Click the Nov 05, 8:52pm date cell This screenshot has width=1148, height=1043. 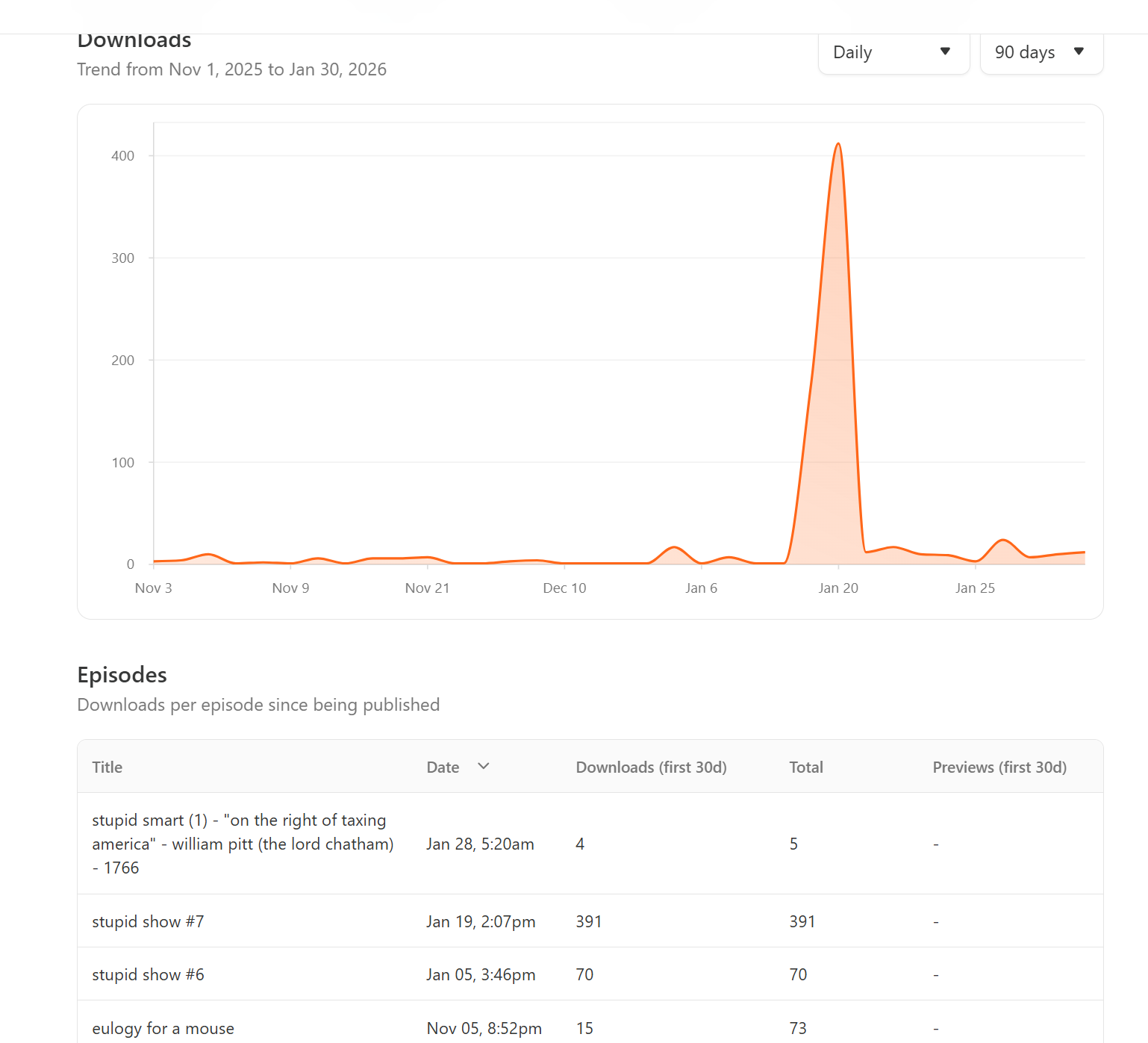pos(484,1028)
